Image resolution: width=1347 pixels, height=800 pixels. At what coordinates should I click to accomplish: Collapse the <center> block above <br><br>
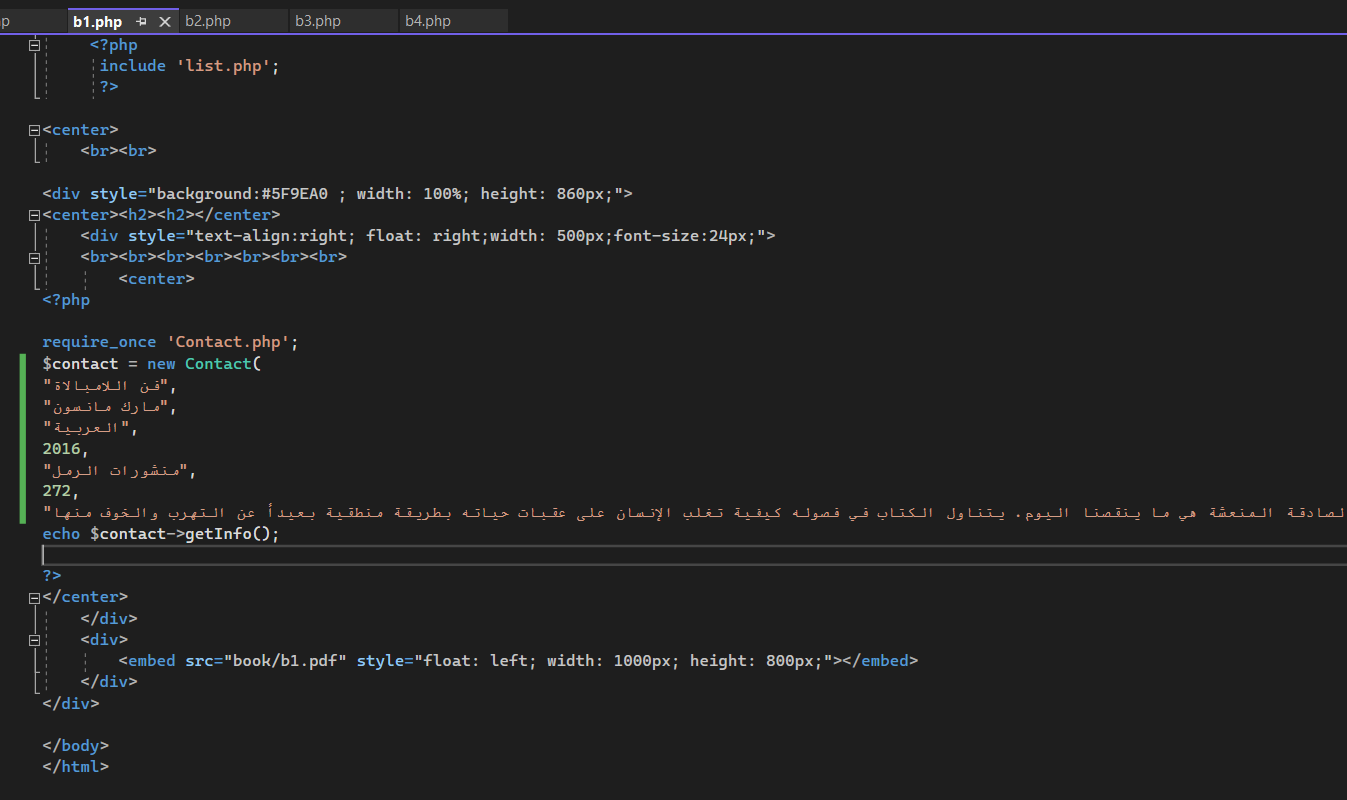click(x=35, y=130)
